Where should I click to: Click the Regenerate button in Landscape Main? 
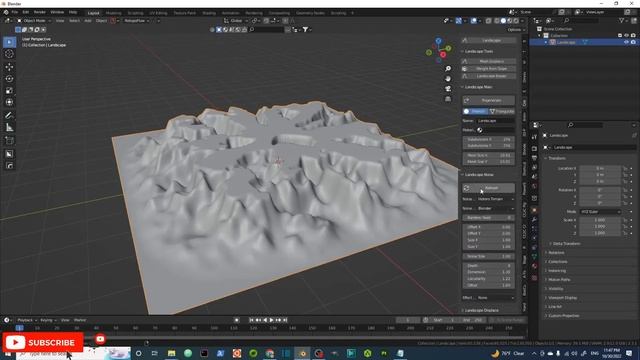tap(489, 100)
